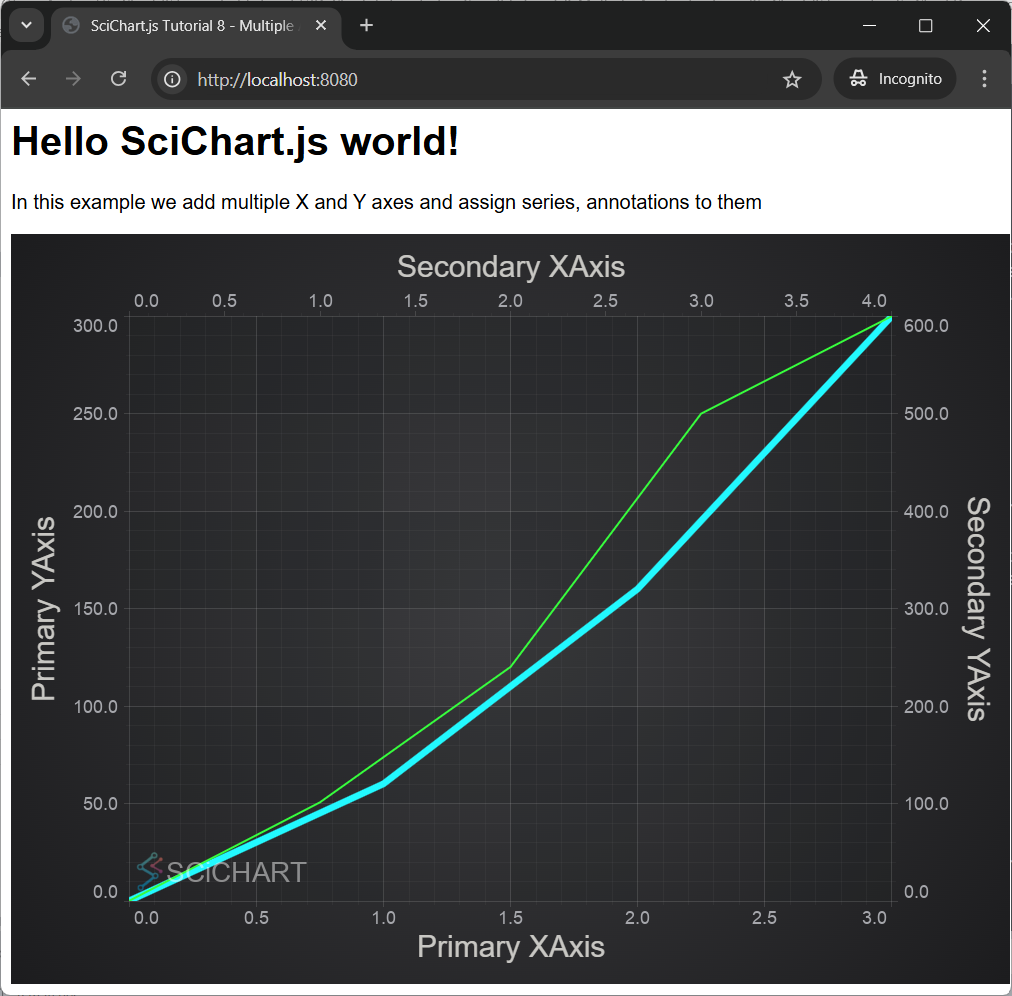Select the Secondary YAxis title label
Image resolution: width=1012 pixels, height=996 pixels.
click(977, 608)
